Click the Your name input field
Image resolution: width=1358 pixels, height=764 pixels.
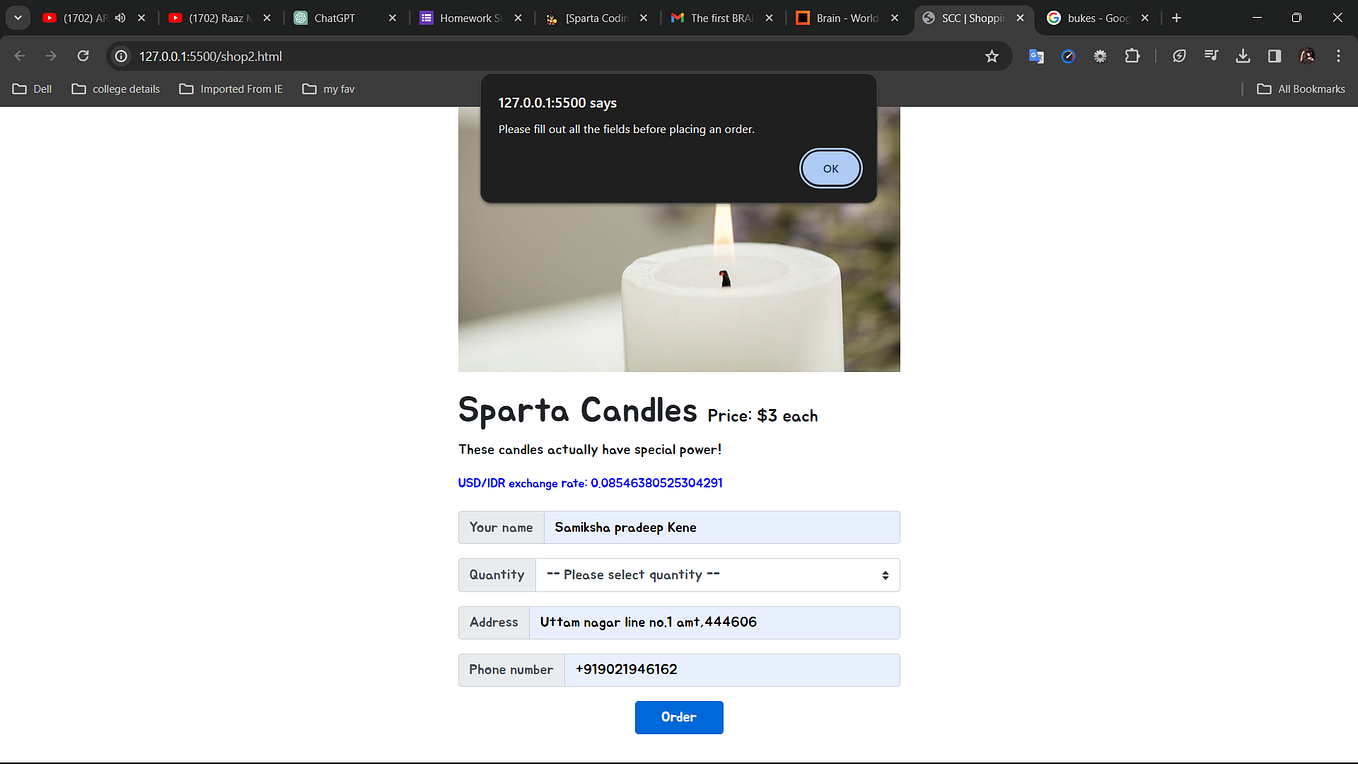point(720,527)
